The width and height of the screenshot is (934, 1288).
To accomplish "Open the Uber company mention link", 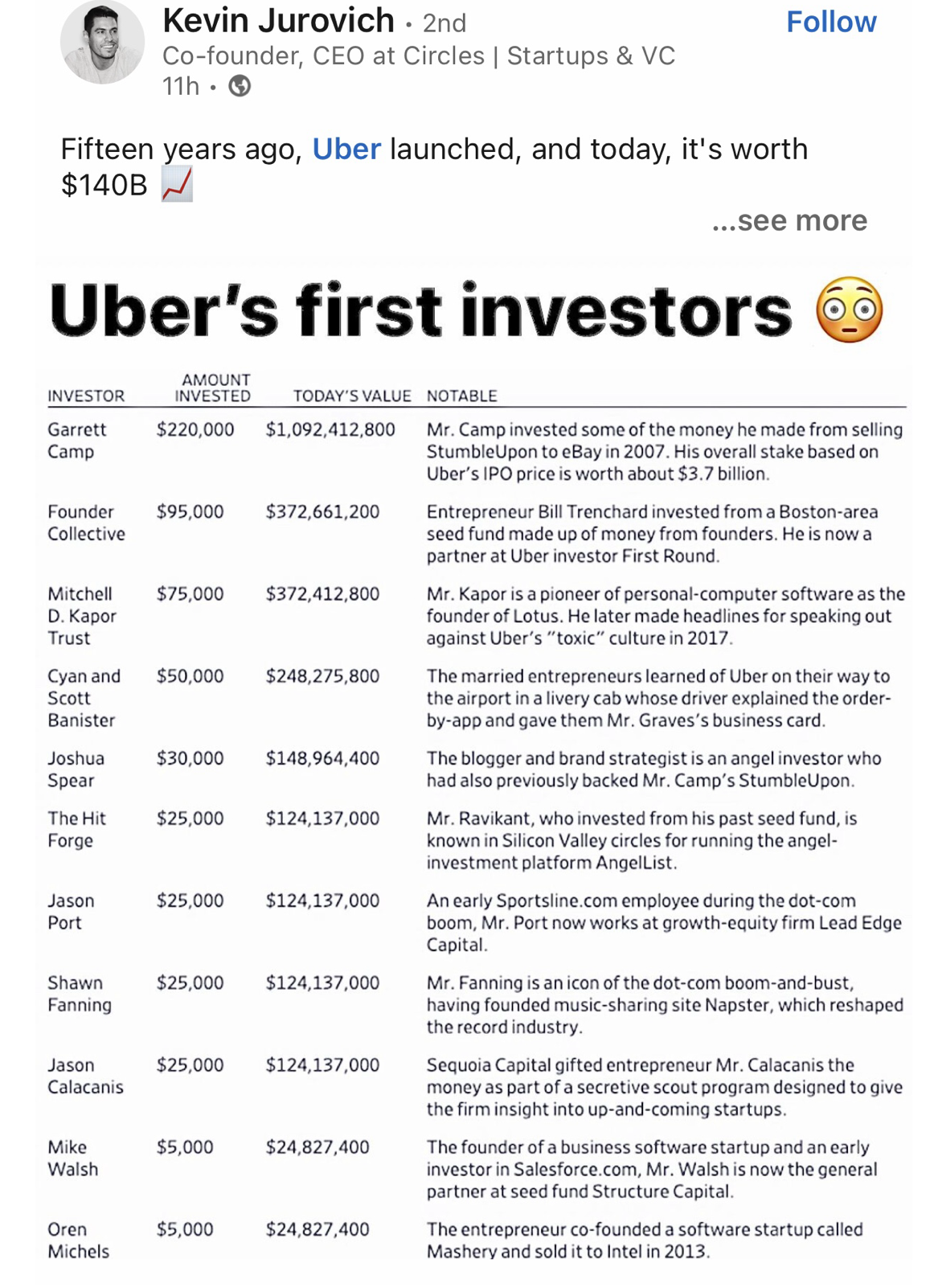I will coord(346,150).
